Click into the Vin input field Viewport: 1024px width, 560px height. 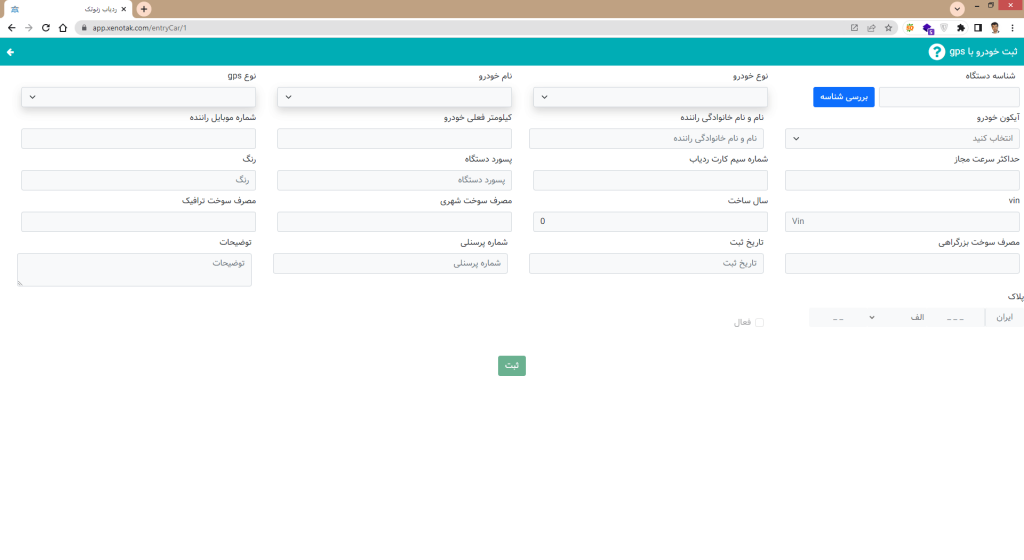pos(904,221)
